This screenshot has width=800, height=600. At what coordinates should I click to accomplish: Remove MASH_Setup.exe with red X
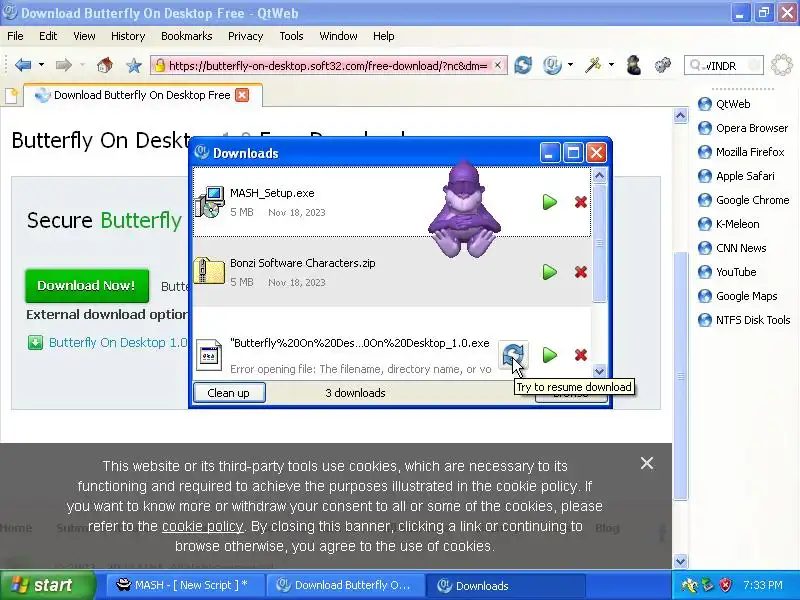click(x=580, y=202)
